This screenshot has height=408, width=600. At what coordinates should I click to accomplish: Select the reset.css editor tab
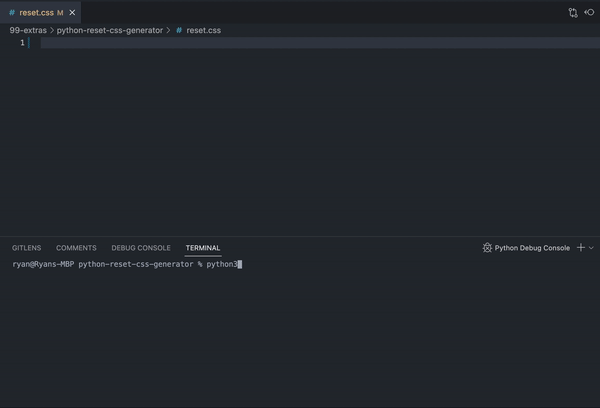coord(40,13)
